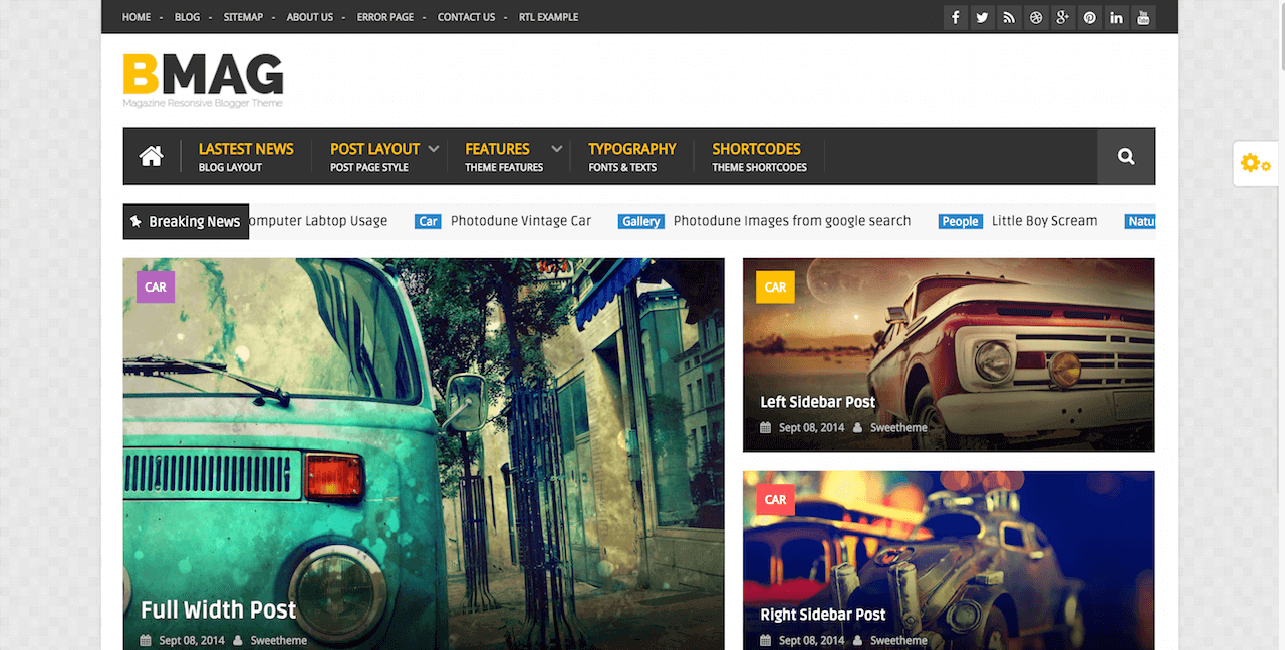
Task: Click Sweetheme author on Left Sidebar Post
Action: click(899, 428)
